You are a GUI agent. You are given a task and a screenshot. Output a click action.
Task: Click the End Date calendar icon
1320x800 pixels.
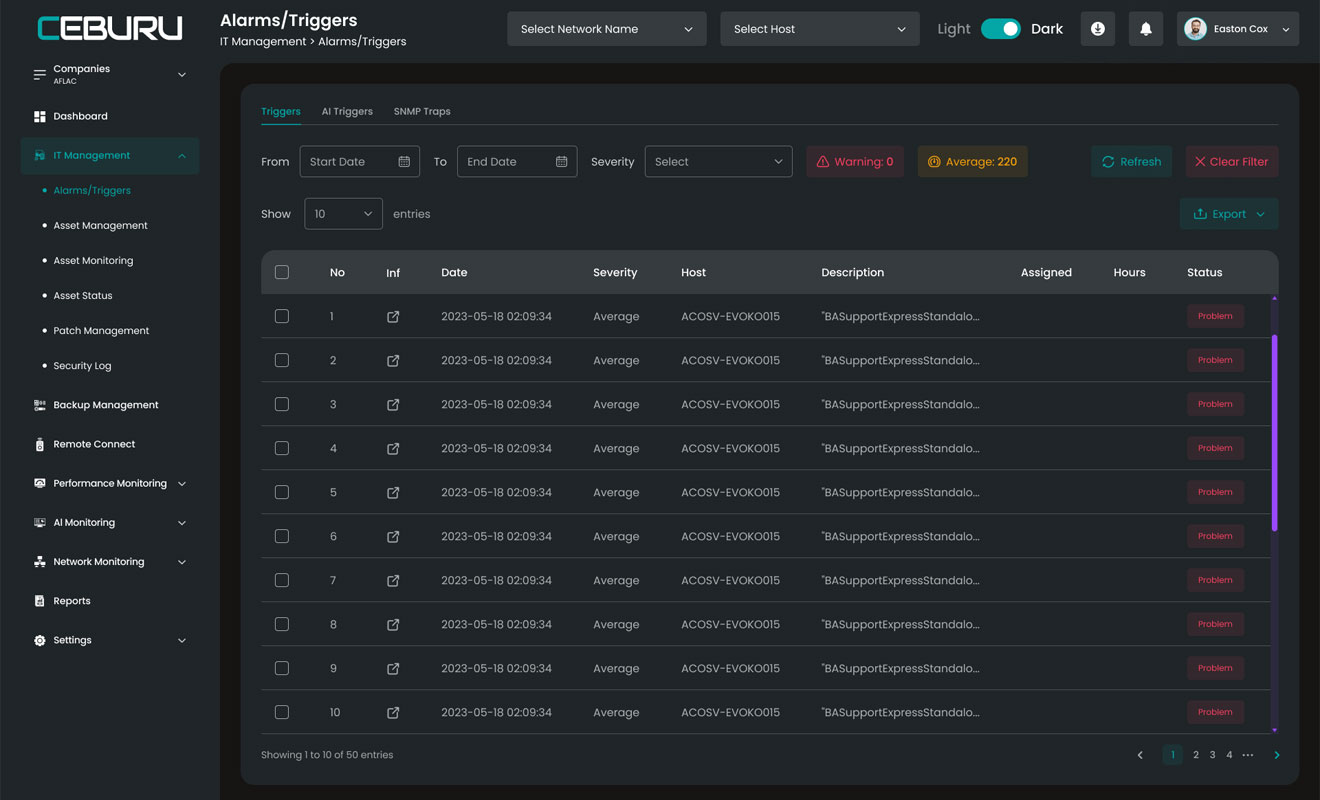pyautogui.click(x=562, y=161)
